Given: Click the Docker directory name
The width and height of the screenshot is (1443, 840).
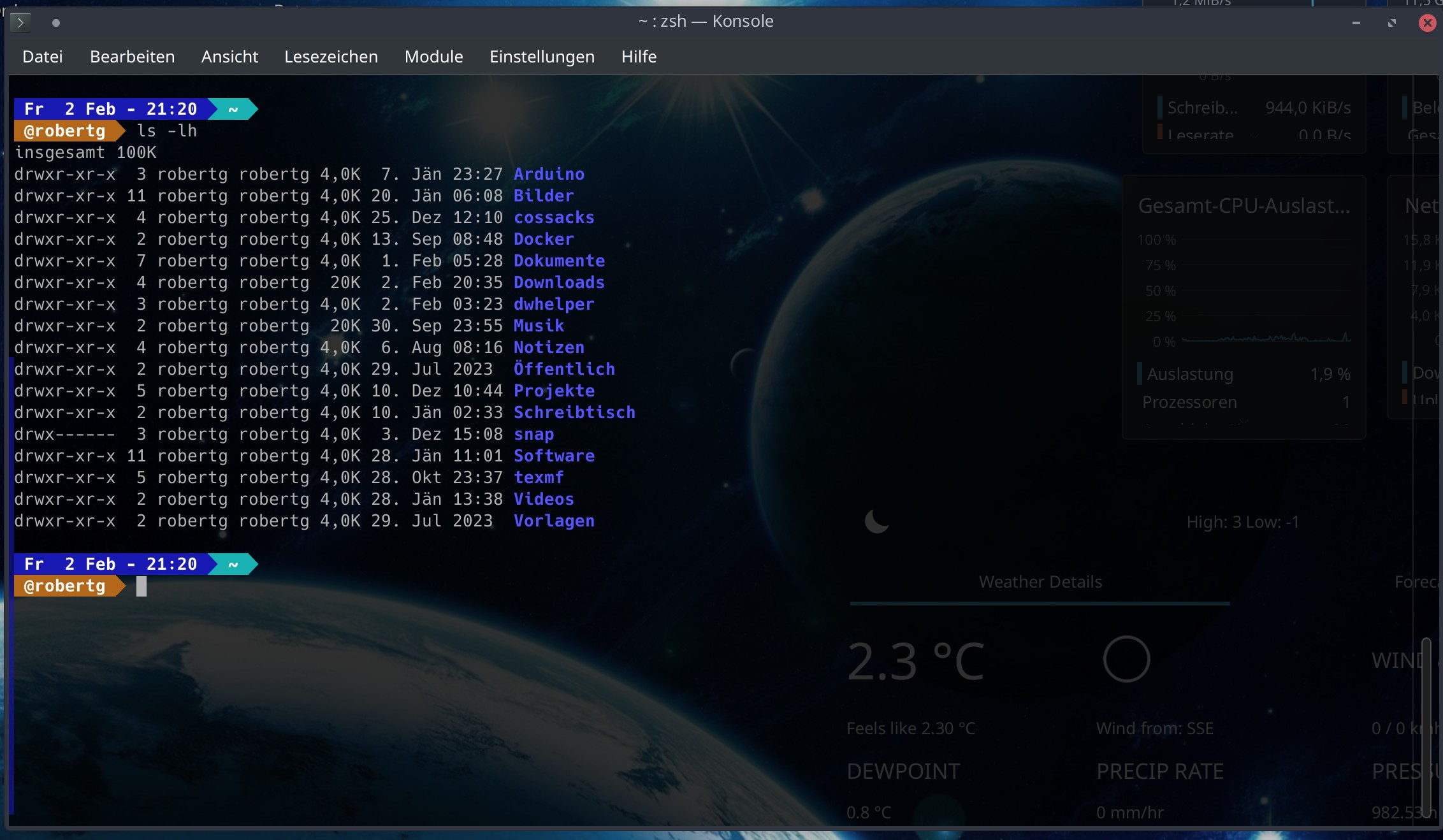Looking at the screenshot, I should [544, 239].
